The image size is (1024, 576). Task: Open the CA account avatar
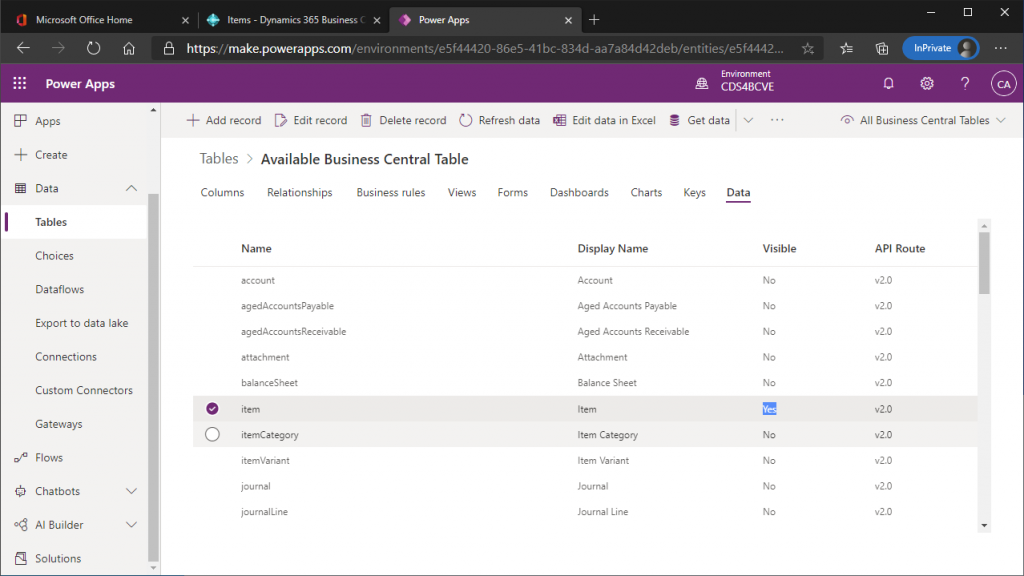(1003, 84)
